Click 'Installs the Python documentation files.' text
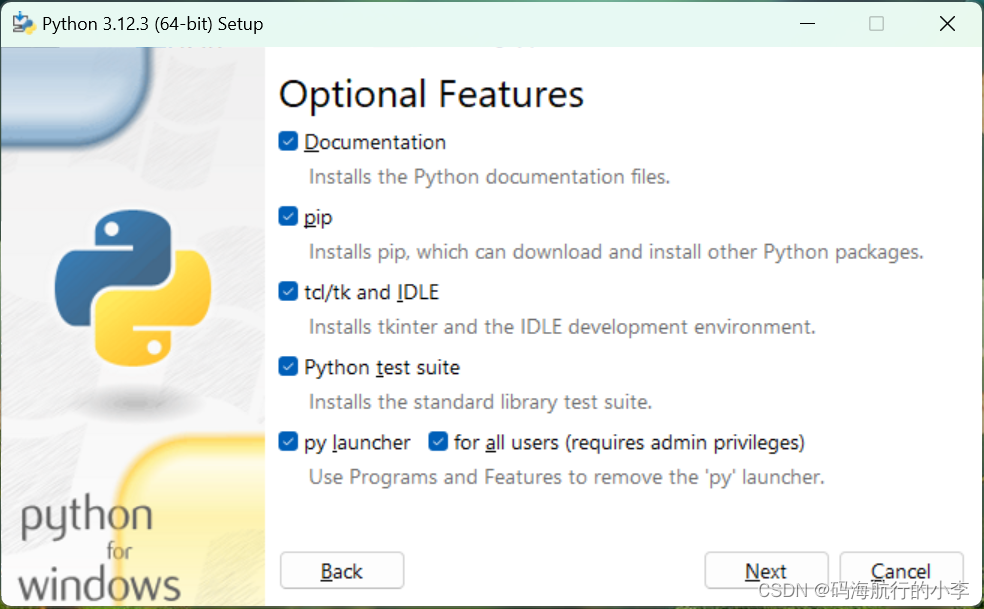Viewport: 984px width, 609px height. (489, 177)
